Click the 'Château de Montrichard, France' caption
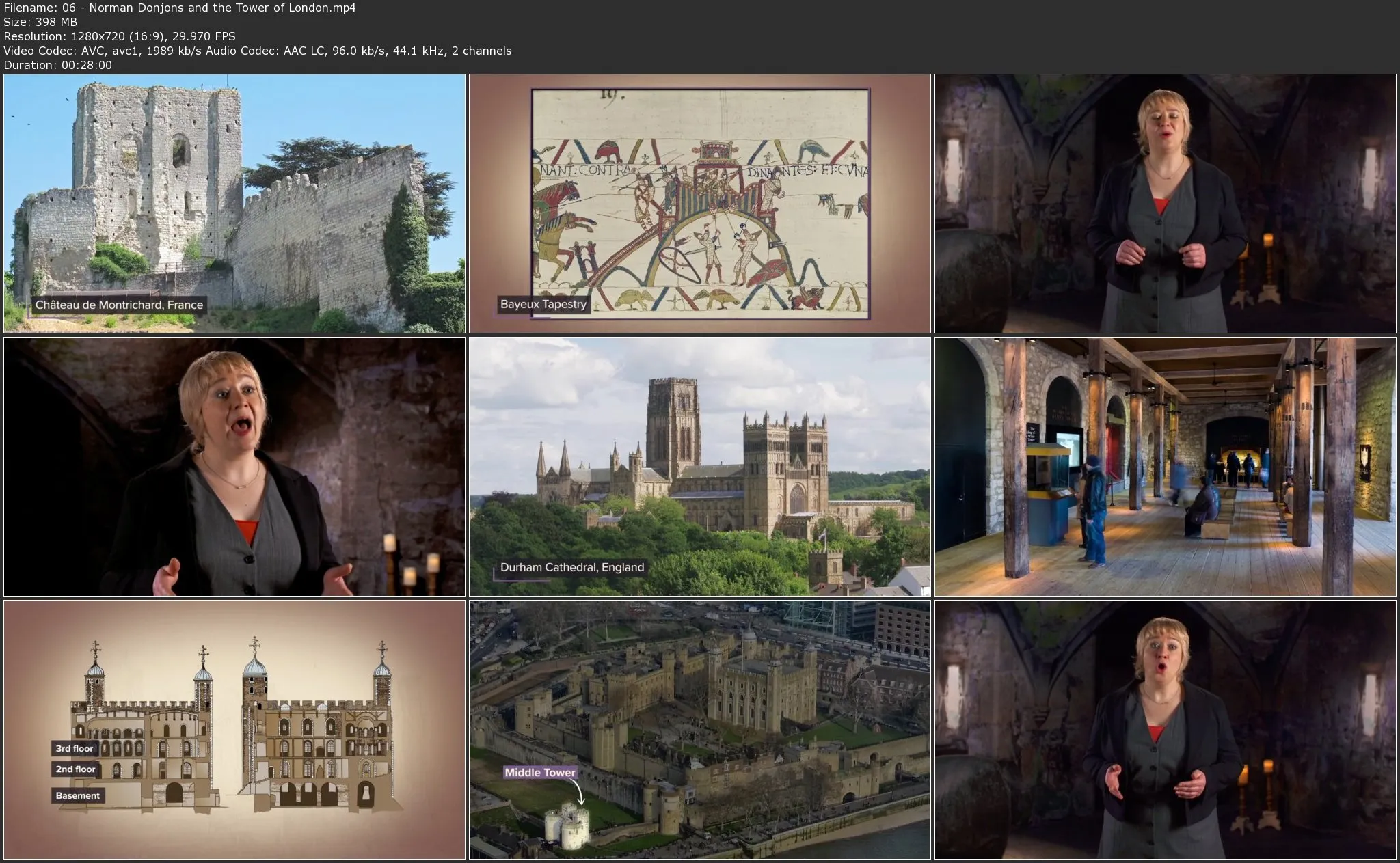 coord(119,305)
